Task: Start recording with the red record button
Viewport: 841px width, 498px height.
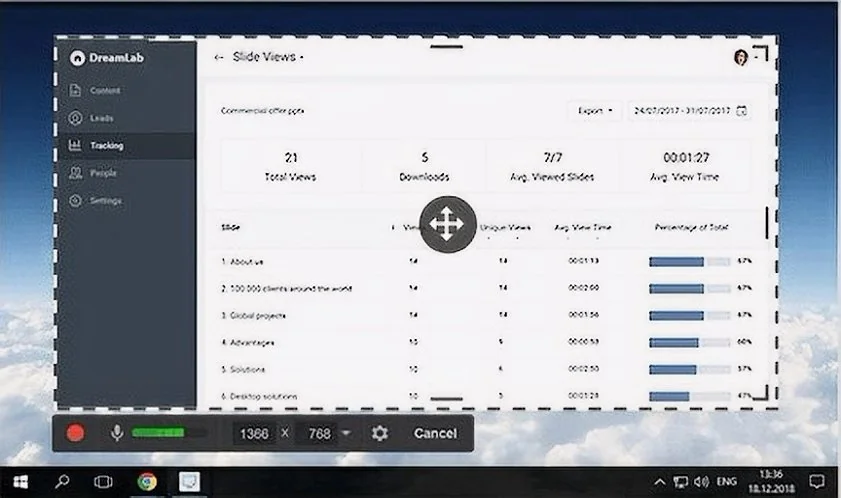Action: tap(76, 433)
